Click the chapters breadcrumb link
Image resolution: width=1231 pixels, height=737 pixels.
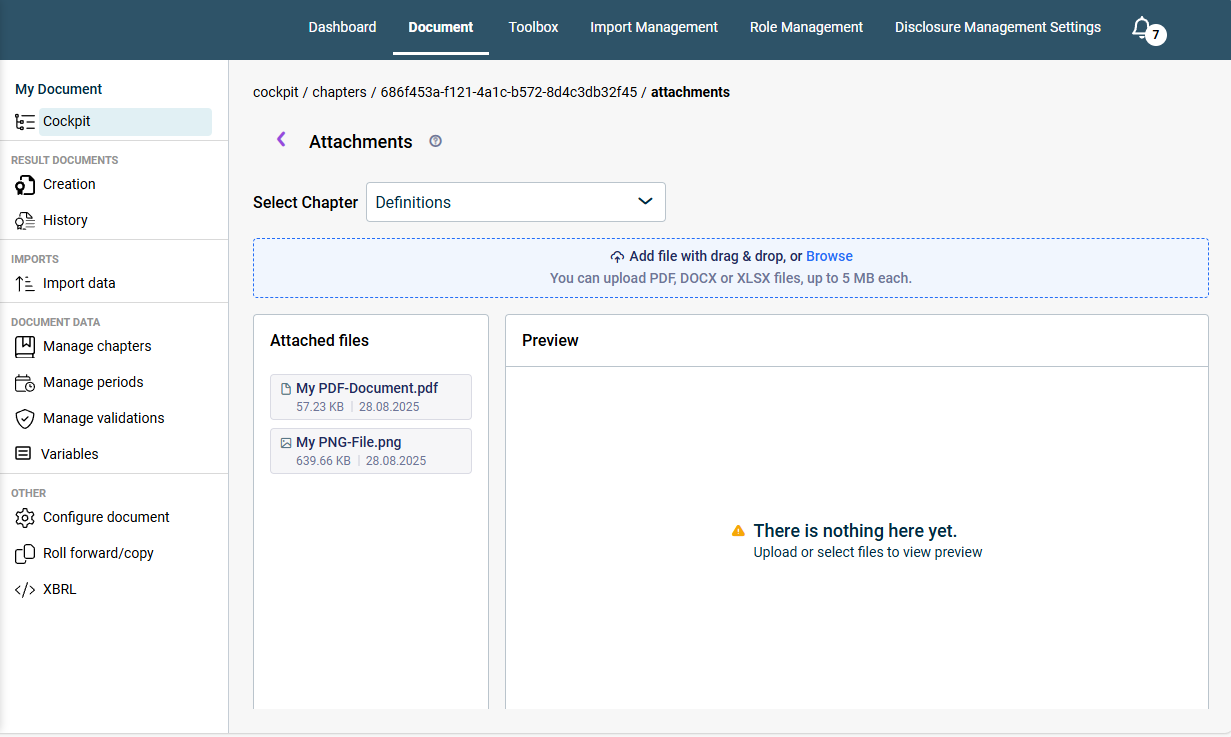click(x=339, y=92)
